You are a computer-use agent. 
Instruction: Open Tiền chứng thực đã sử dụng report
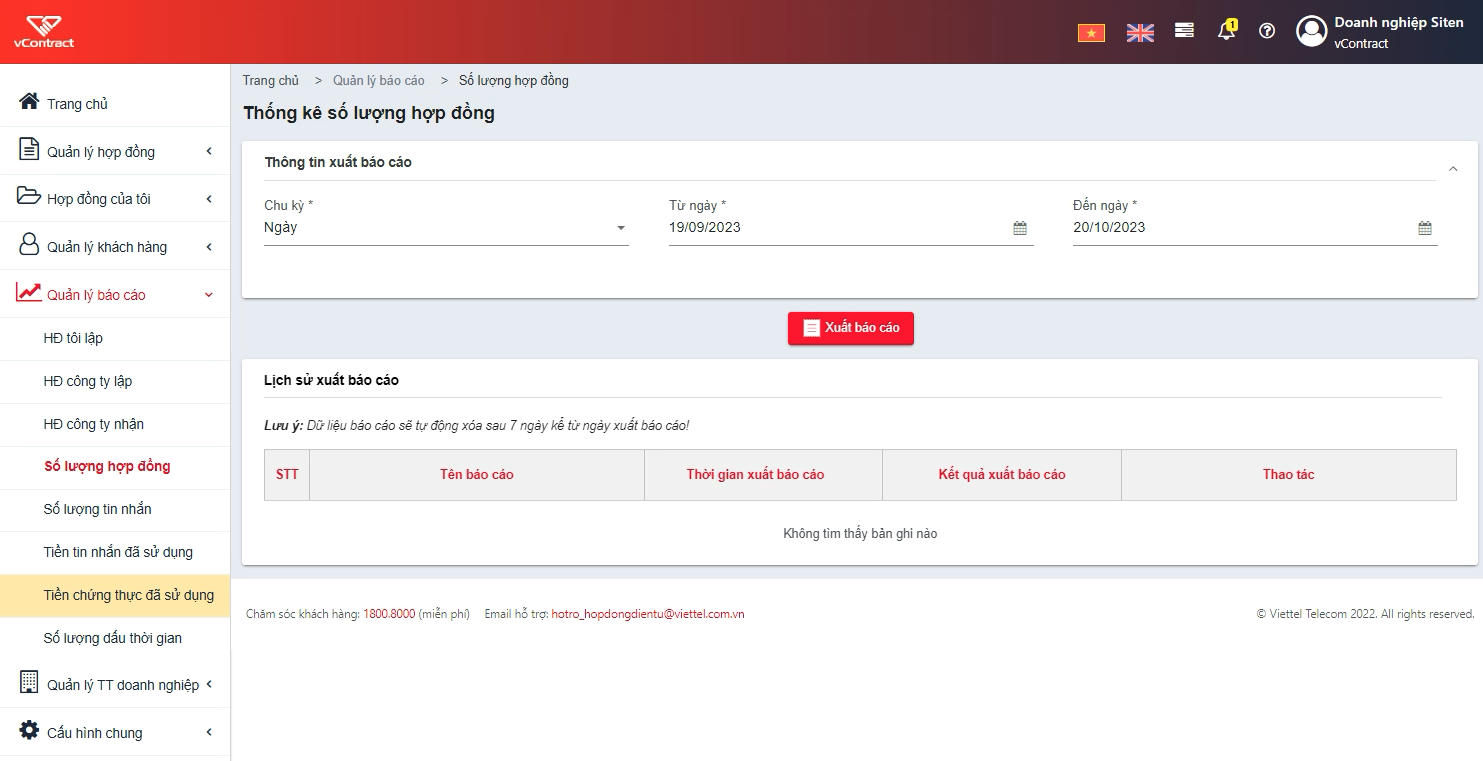pyautogui.click(x=115, y=595)
